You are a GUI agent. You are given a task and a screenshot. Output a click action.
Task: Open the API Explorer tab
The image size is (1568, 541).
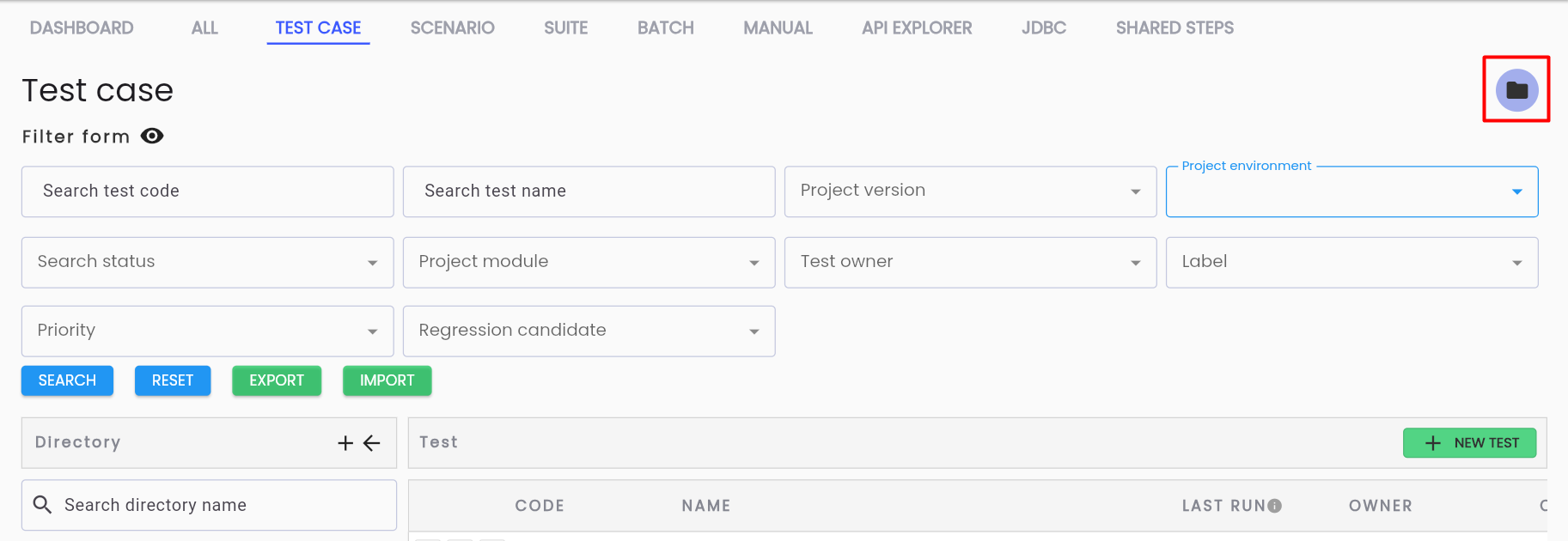917,27
